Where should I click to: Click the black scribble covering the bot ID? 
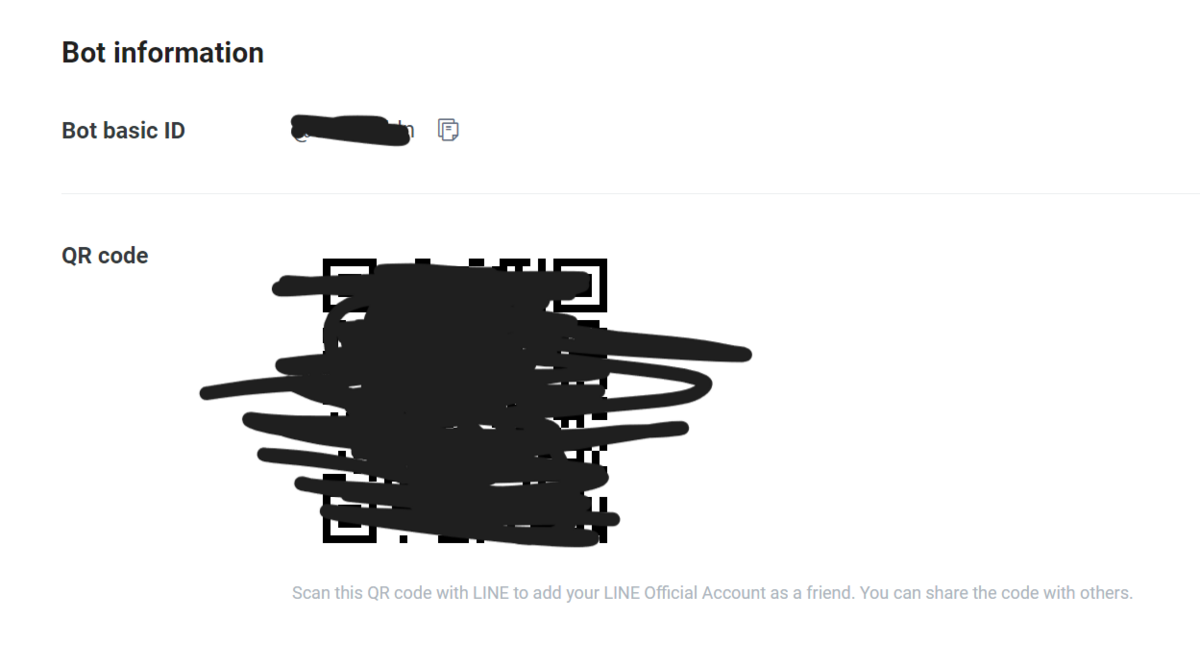pyautogui.click(x=352, y=131)
